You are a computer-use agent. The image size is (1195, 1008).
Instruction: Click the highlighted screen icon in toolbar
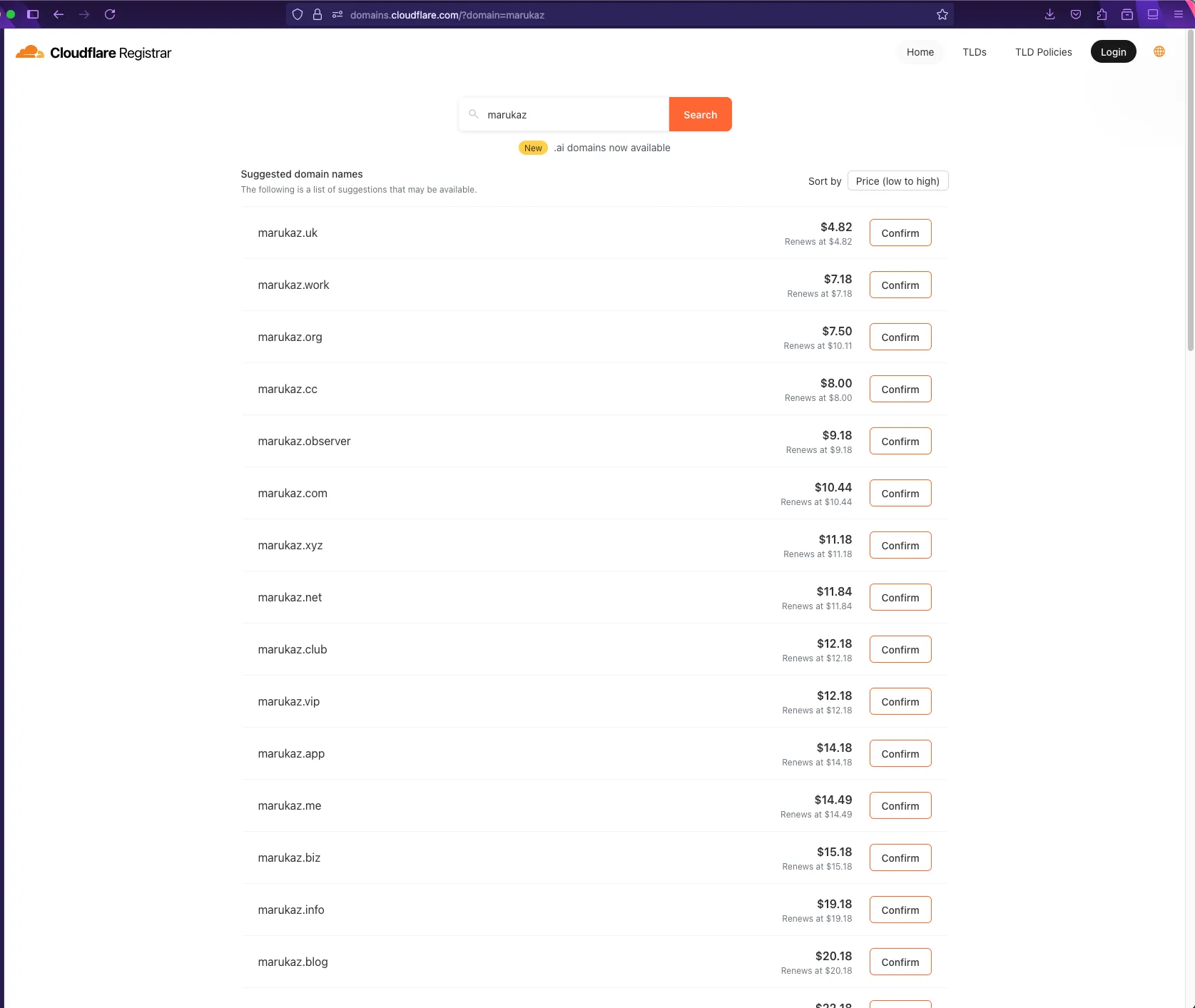pyautogui.click(x=1153, y=14)
